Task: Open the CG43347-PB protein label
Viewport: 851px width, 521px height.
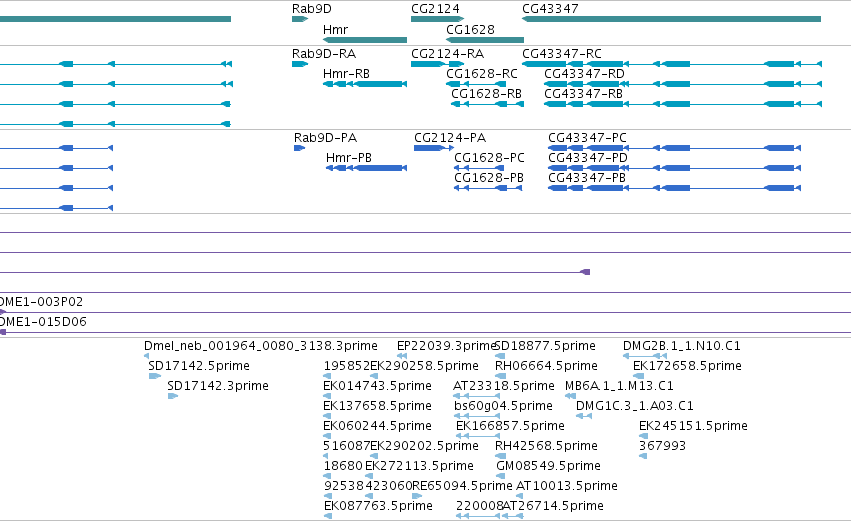Action: click(x=587, y=178)
